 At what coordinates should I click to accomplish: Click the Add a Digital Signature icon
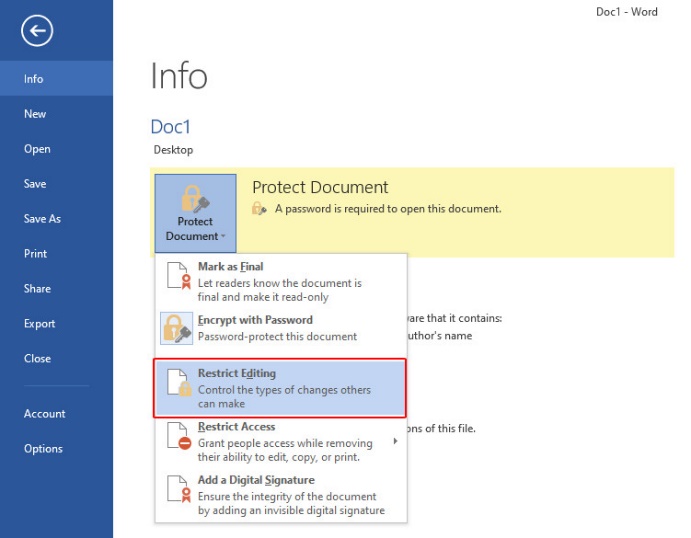(179, 489)
